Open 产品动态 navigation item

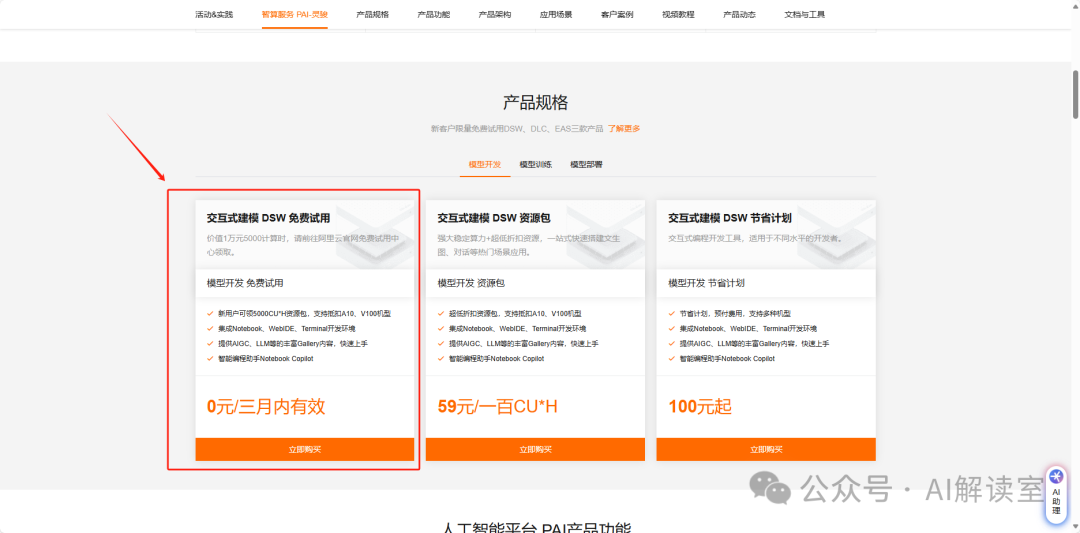point(739,14)
